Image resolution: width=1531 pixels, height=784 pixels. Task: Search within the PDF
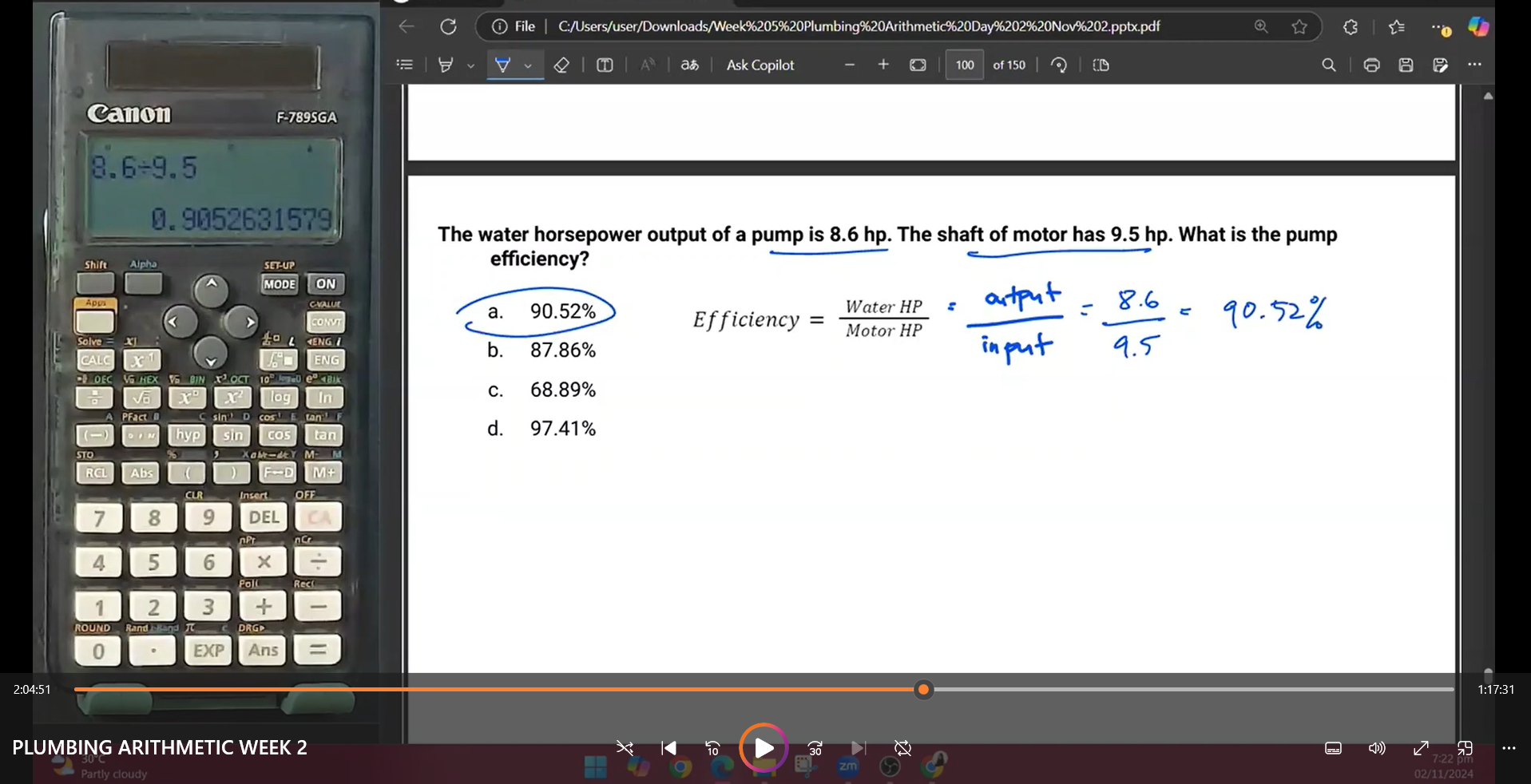(1329, 65)
